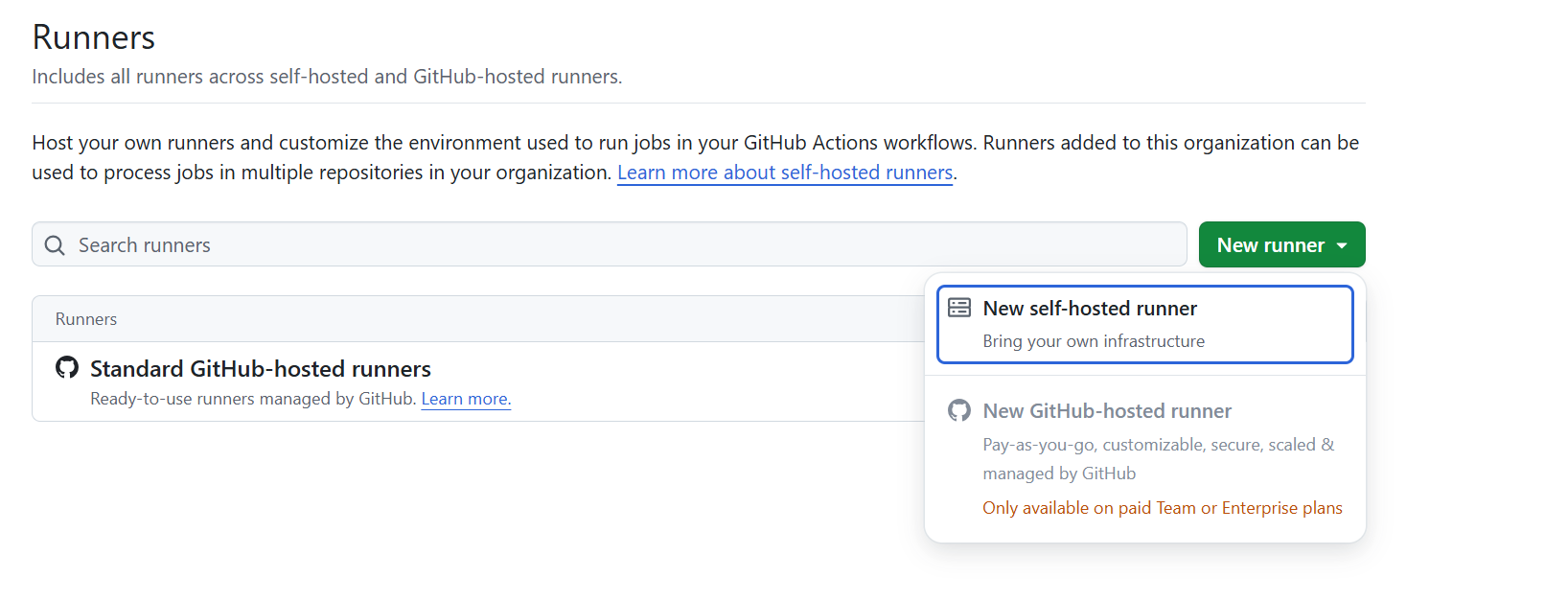Click the GitHub logo beside Standard GitHub-hosted runners
Viewport: 1568px width, 601px height.
67,368
